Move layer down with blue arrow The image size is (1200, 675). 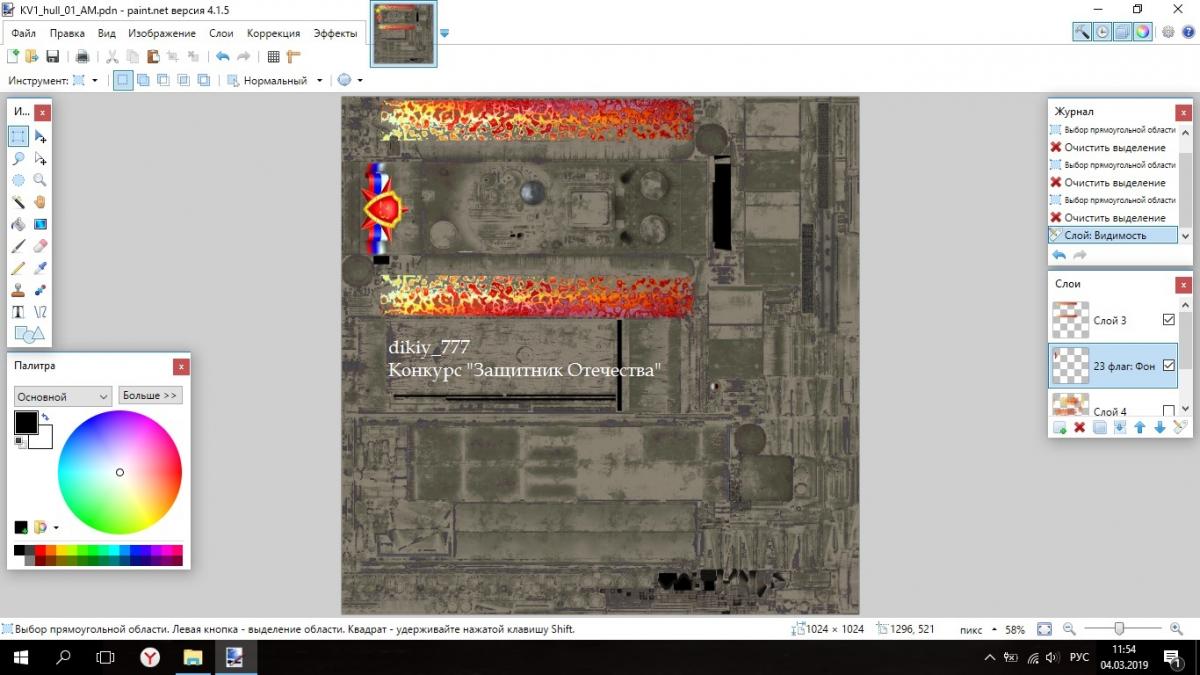1159,428
